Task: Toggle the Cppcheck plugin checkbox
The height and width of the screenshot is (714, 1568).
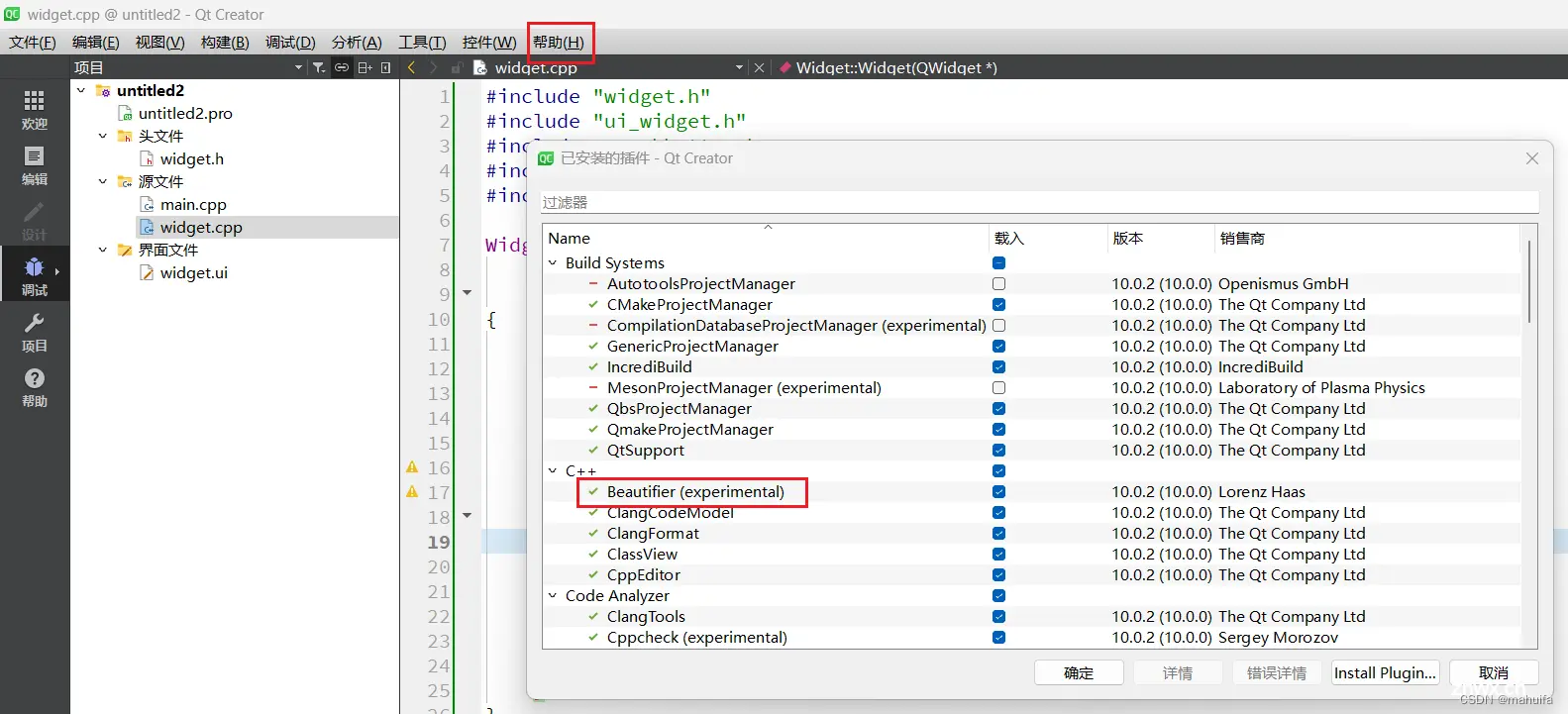Action: coord(998,637)
